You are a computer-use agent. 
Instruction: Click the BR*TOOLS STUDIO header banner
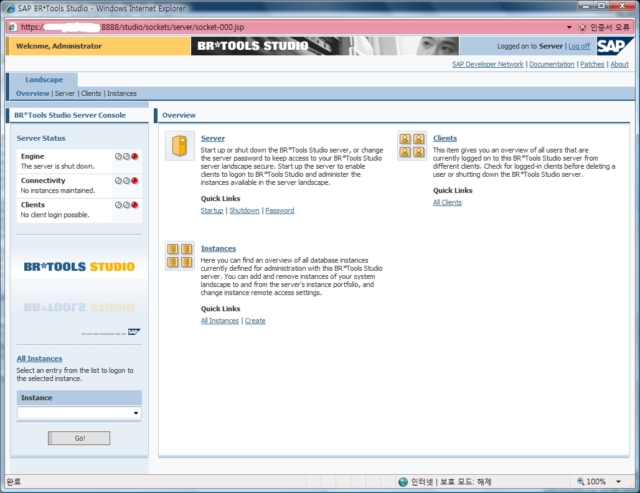point(325,46)
